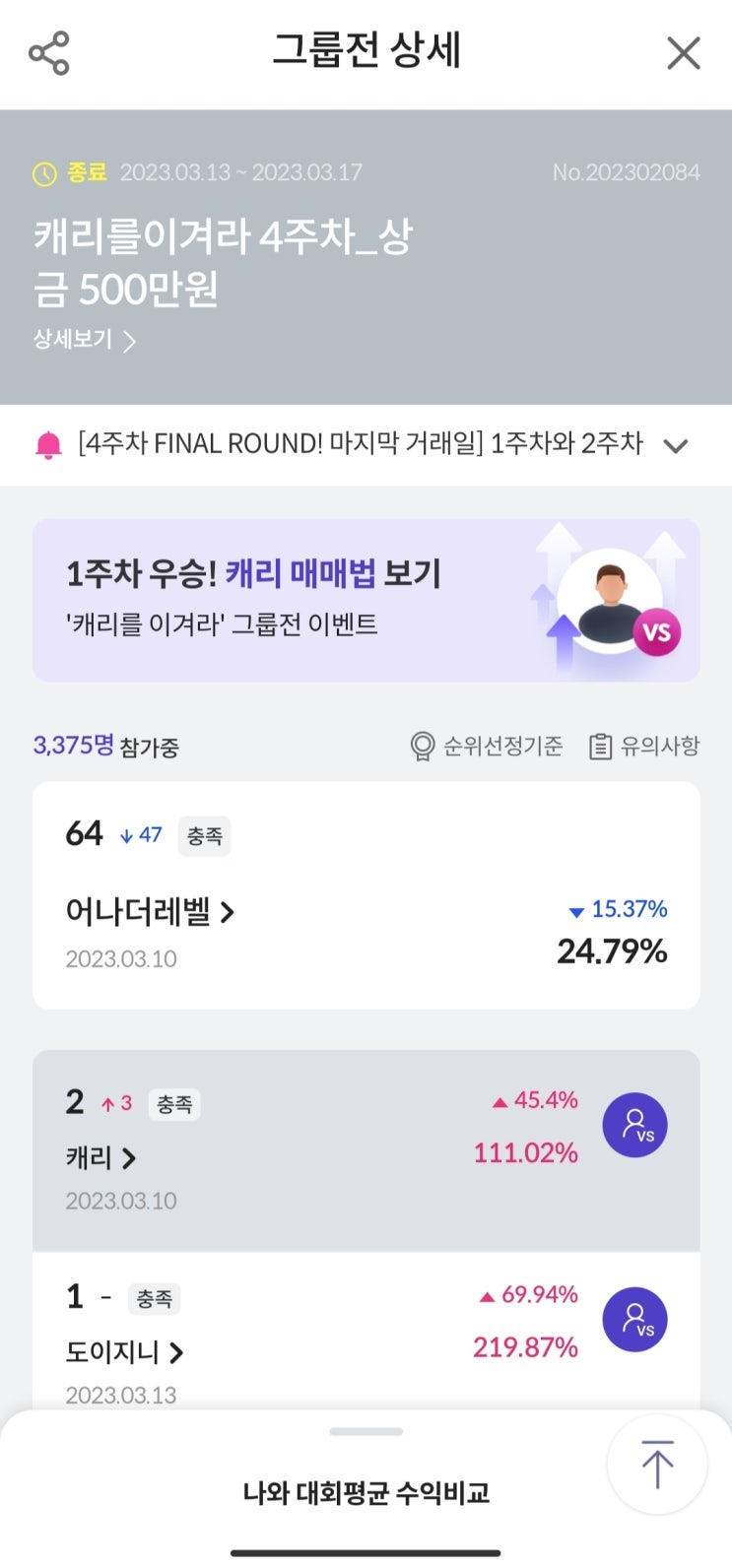Open 순위선정기준 medal icon link
The image size is (732, 1568).
click(x=424, y=747)
